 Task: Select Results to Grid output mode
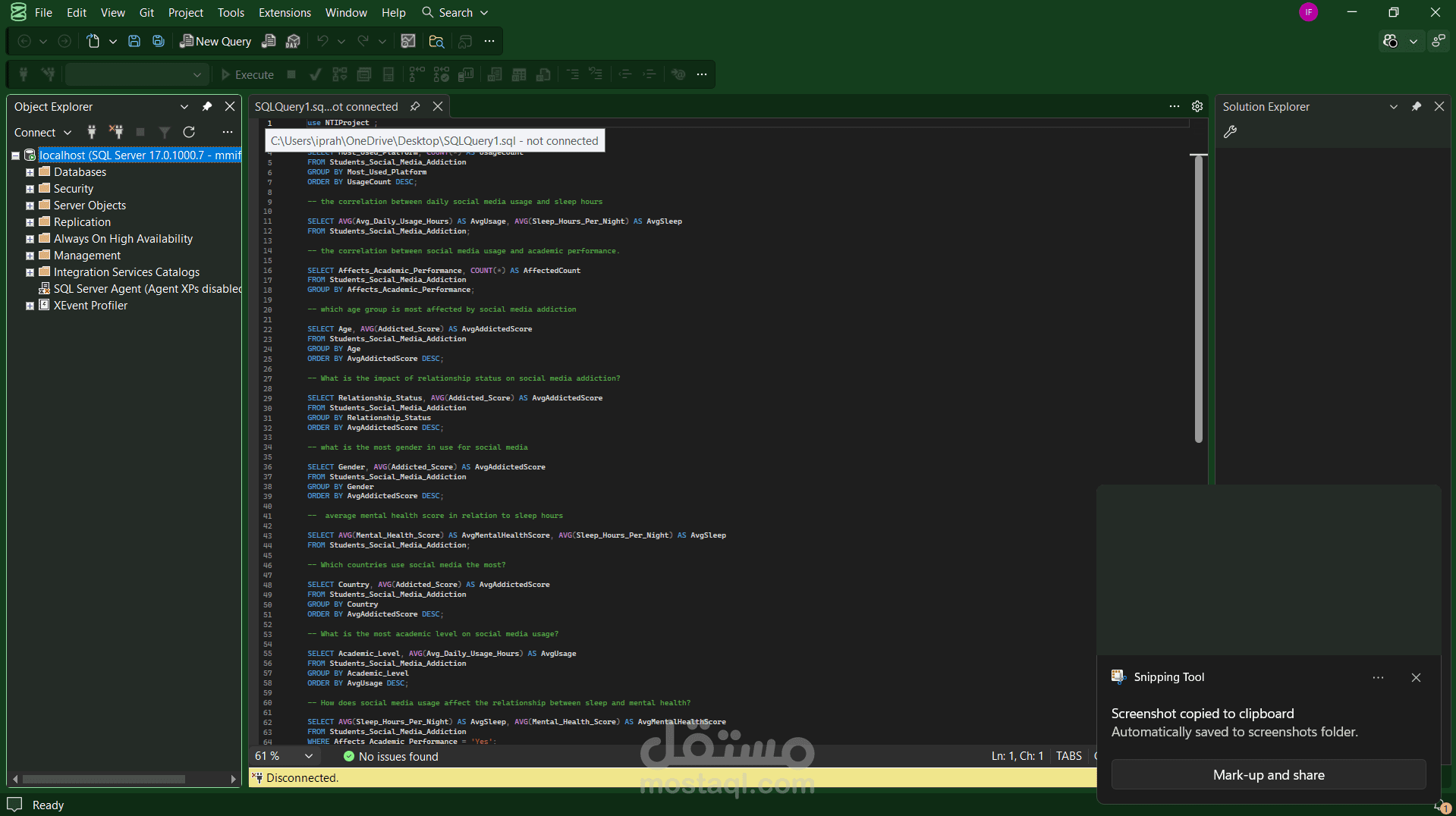[519, 74]
